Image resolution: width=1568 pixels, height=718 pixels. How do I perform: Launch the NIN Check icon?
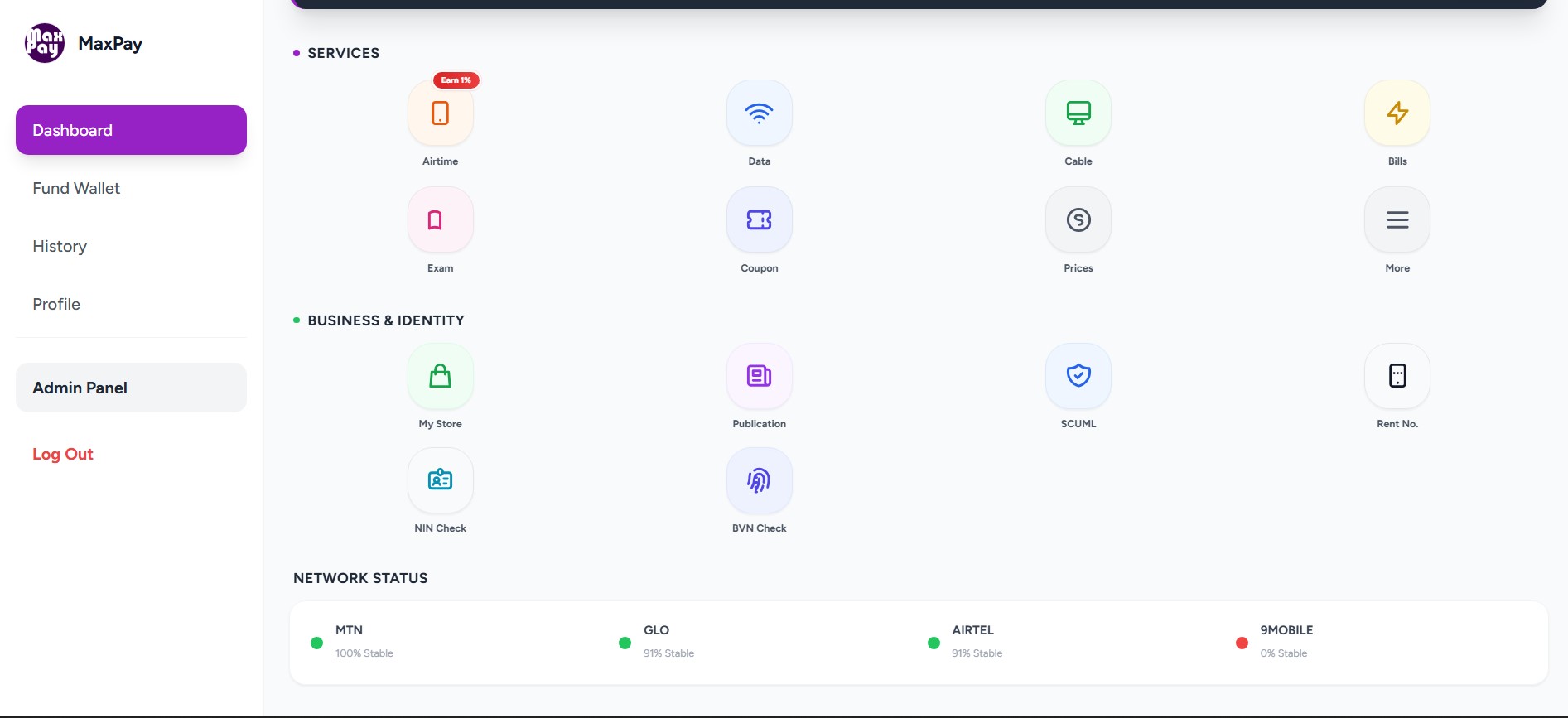pyautogui.click(x=440, y=480)
